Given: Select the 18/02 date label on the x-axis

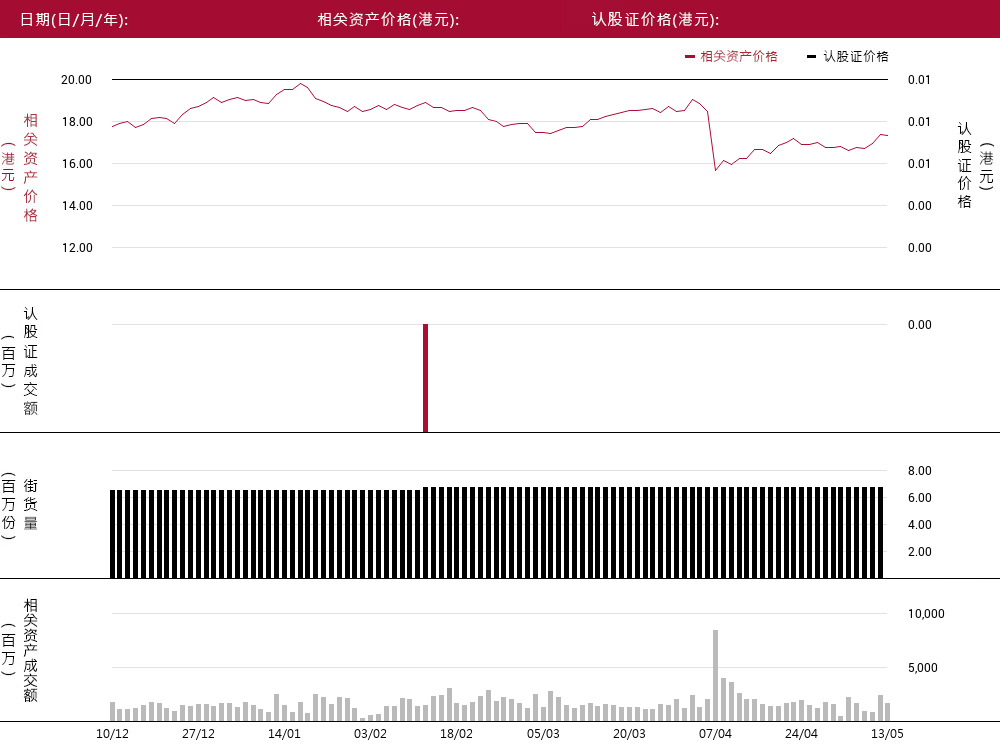Looking at the screenshot, I should pos(457,734).
